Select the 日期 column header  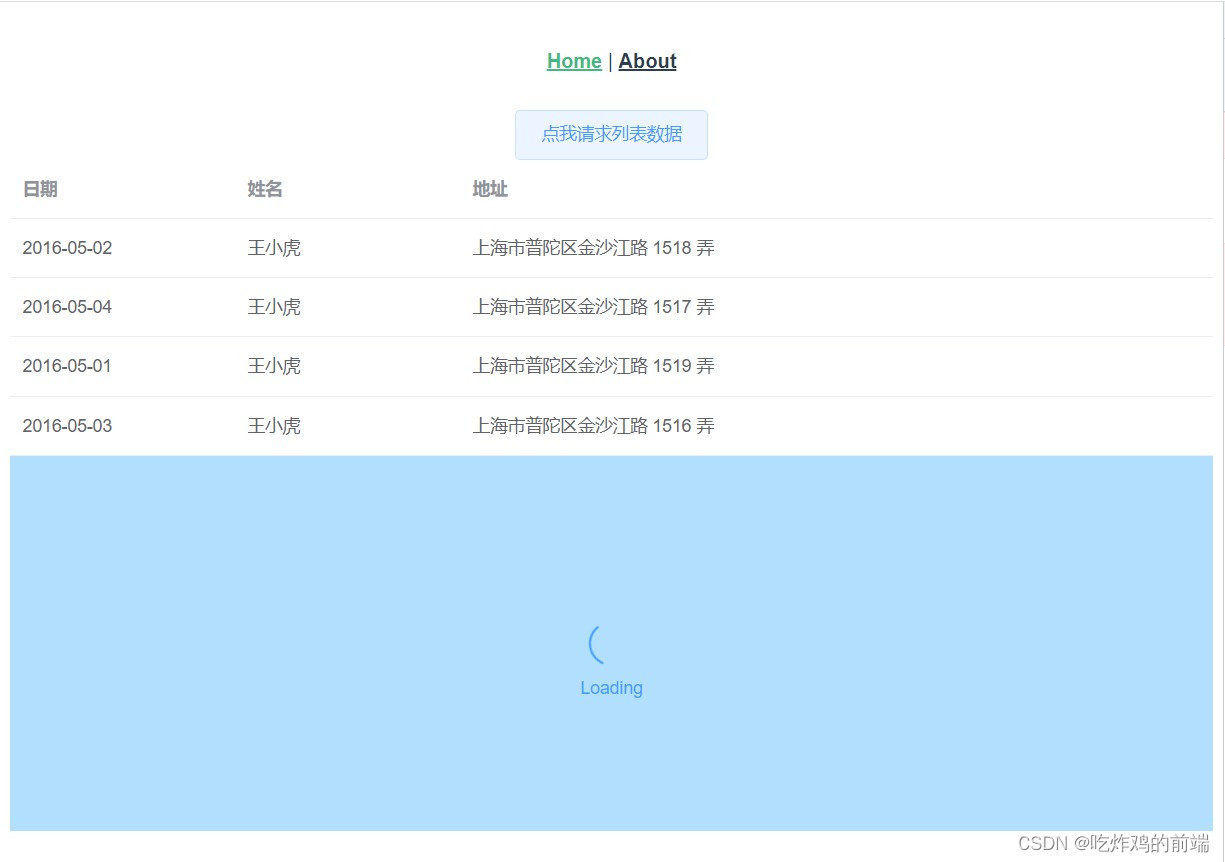point(40,189)
